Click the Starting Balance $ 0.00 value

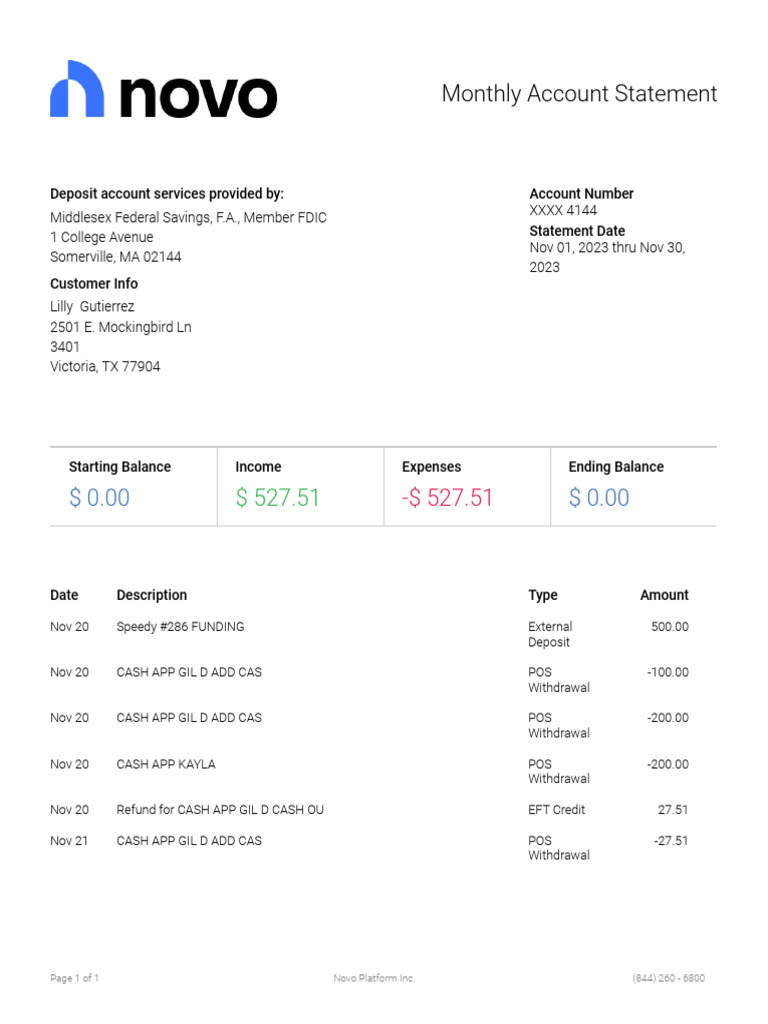point(99,498)
